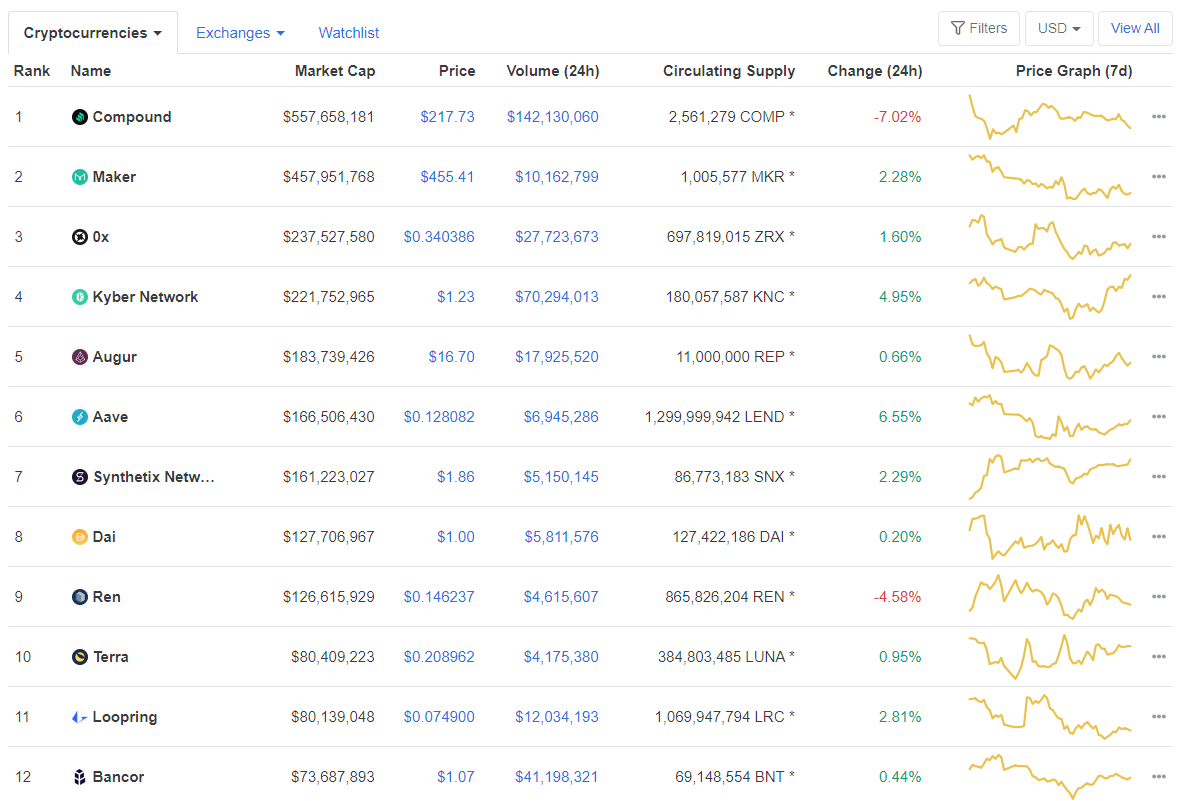Click Maker price $455.41
Image resolution: width=1183 pixels, height=801 pixels.
(x=447, y=177)
